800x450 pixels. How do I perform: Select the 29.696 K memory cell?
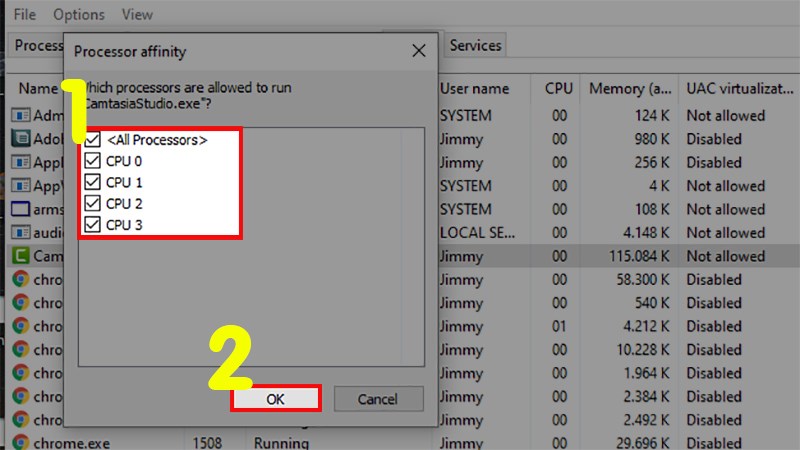[642, 443]
